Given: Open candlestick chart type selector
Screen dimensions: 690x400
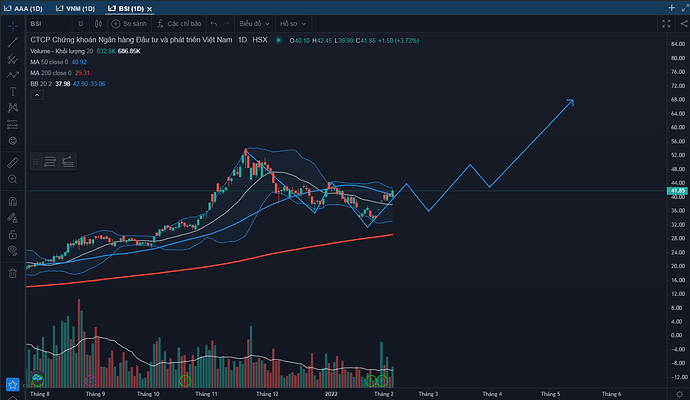Looking at the screenshot, I should (x=98, y=24).
